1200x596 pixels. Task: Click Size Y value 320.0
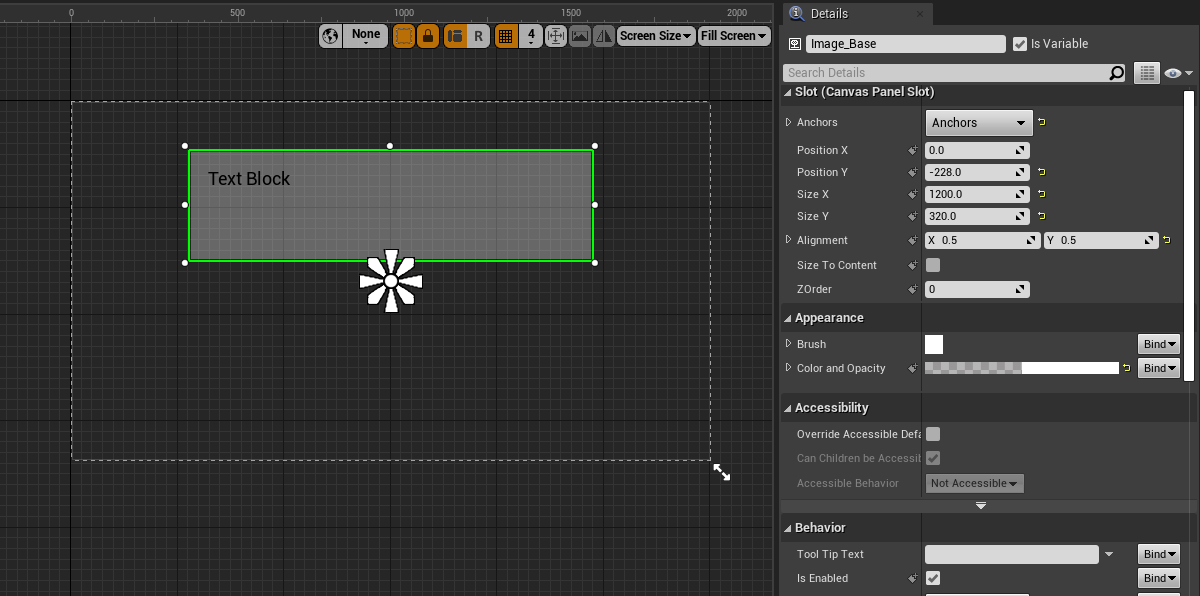click(977, 216)
